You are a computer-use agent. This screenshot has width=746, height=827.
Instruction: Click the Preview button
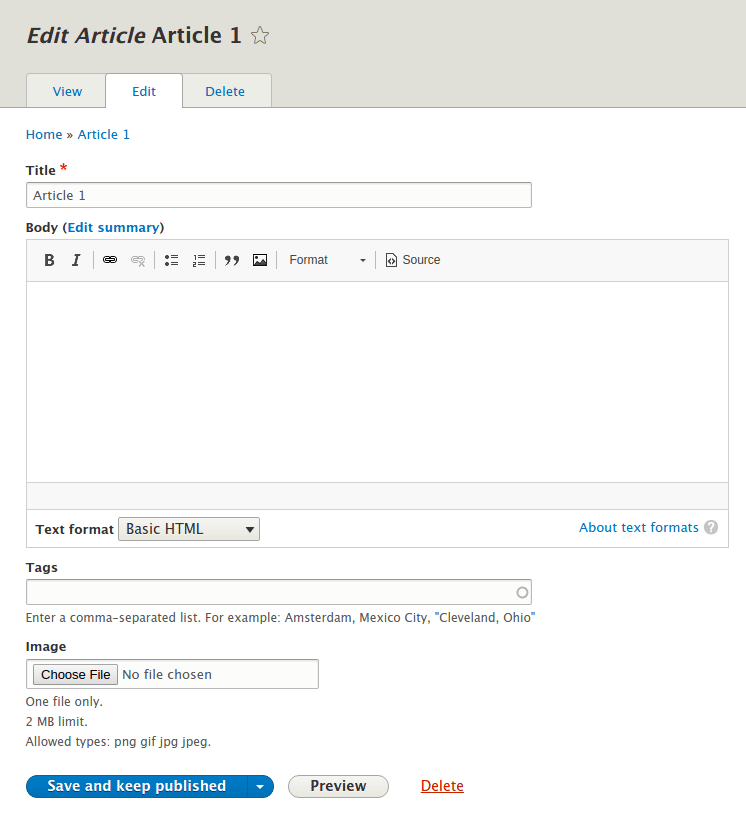338,786
